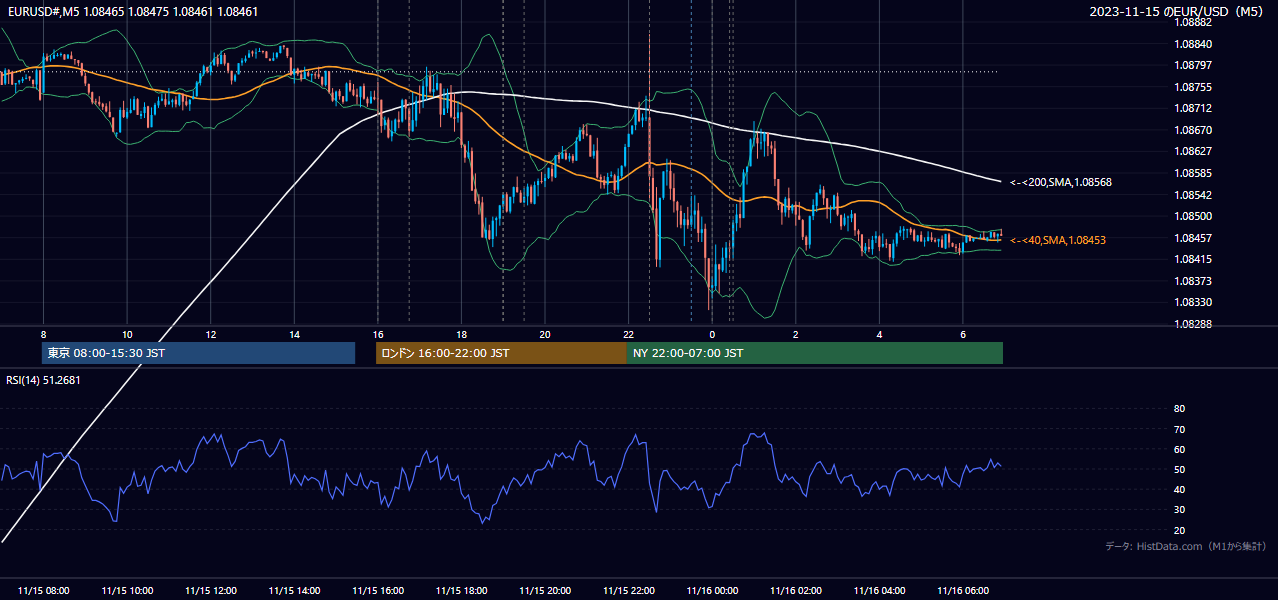Click hour tick '22' under the price chart
Viewport: 1278px width, 600px height.
(x=628, y=334)
